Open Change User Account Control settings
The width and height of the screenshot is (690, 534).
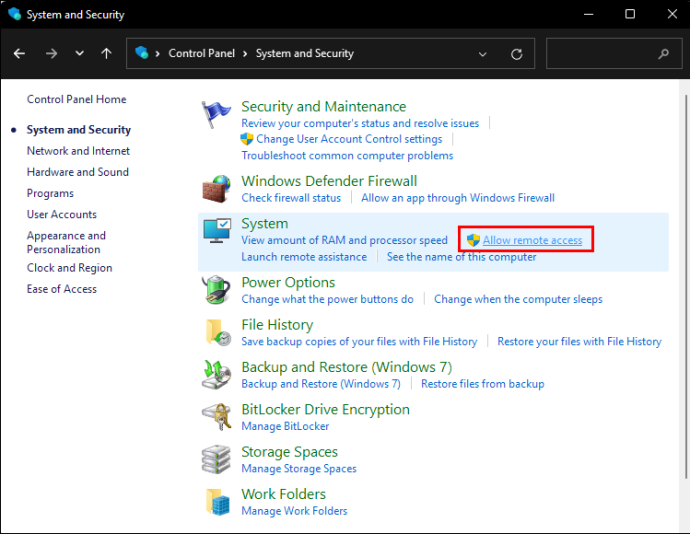[x=349, y=139]
